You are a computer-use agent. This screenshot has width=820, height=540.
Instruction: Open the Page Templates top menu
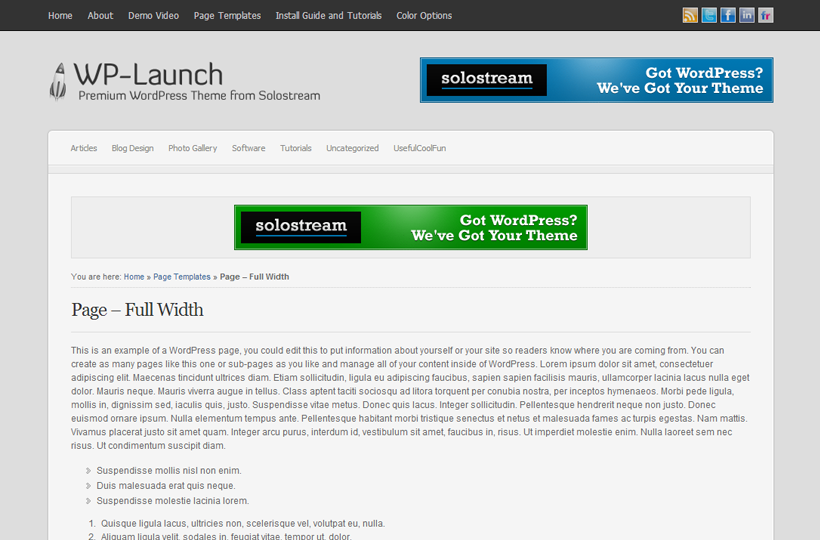[x=227, y=16]
